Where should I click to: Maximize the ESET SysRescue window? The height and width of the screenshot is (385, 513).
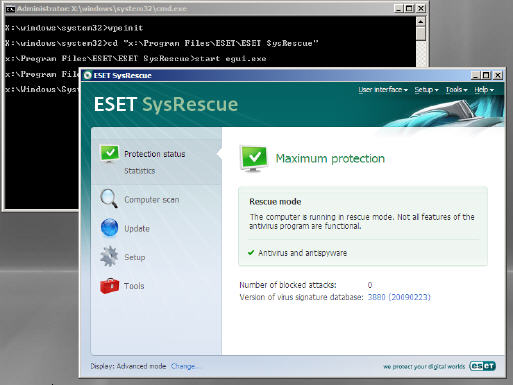coord(486,75)
